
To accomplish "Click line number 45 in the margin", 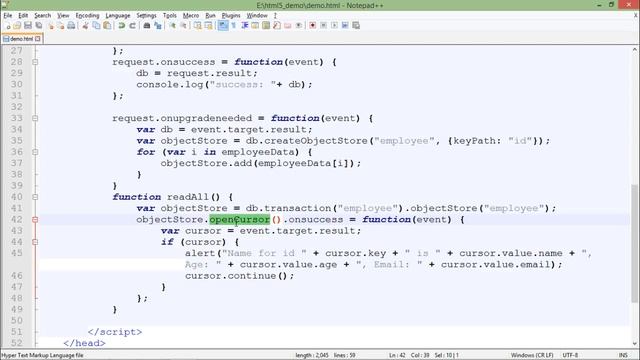I will pos(17,253).
